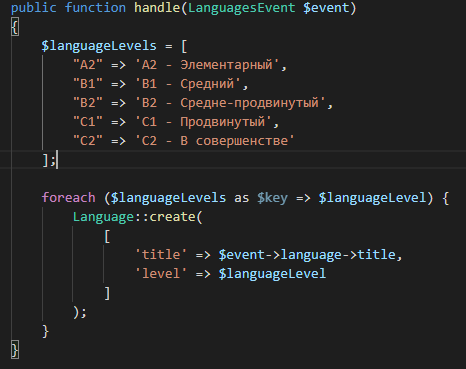Click the string 'B1 - Средний'
The image size is (466, 369).
click(x=188, y=84)
